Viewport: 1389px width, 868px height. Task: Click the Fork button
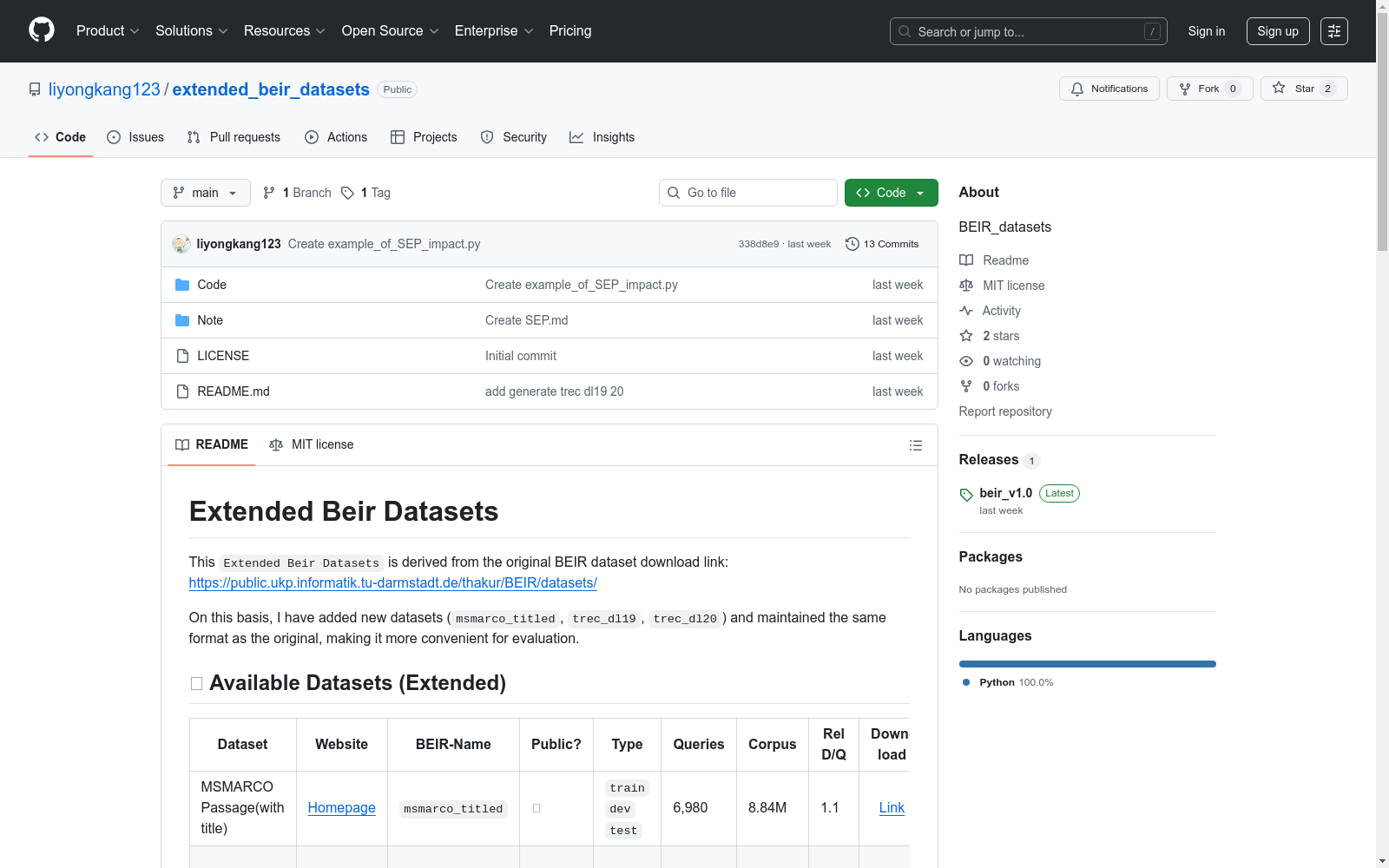(1210, 89)
